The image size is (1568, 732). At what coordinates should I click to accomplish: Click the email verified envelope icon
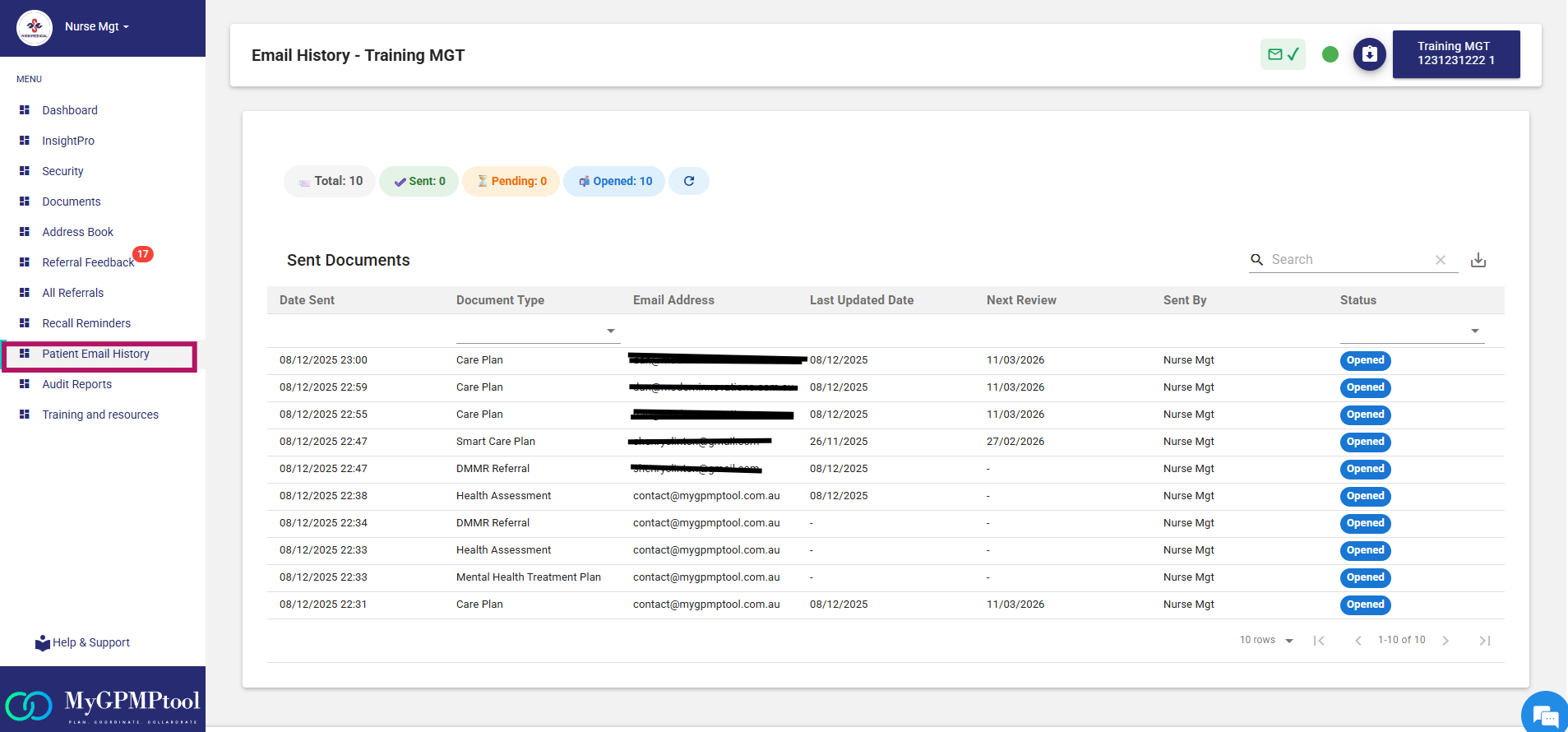(x=1282, y=54)
